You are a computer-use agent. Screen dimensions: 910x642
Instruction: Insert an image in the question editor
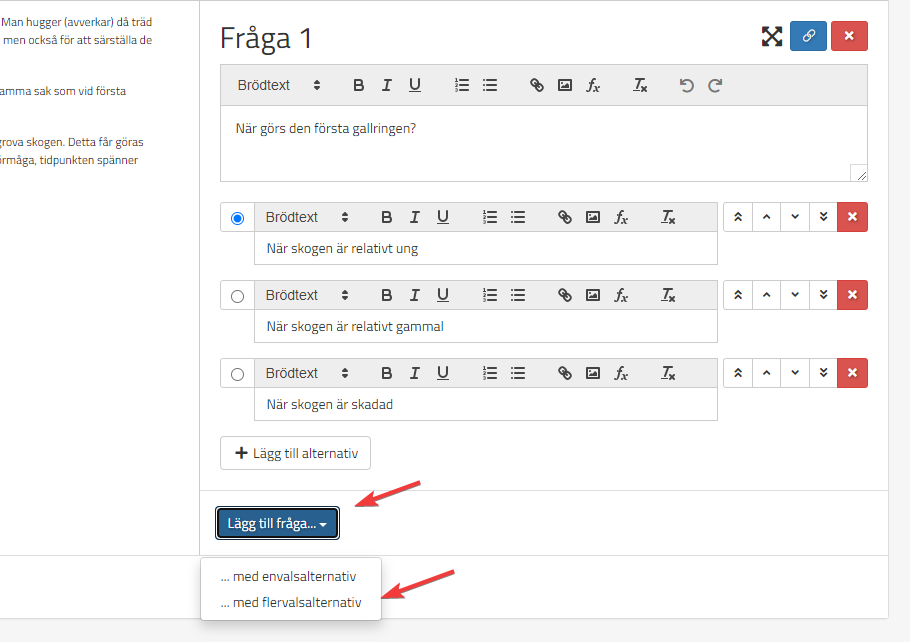point(565,86)
